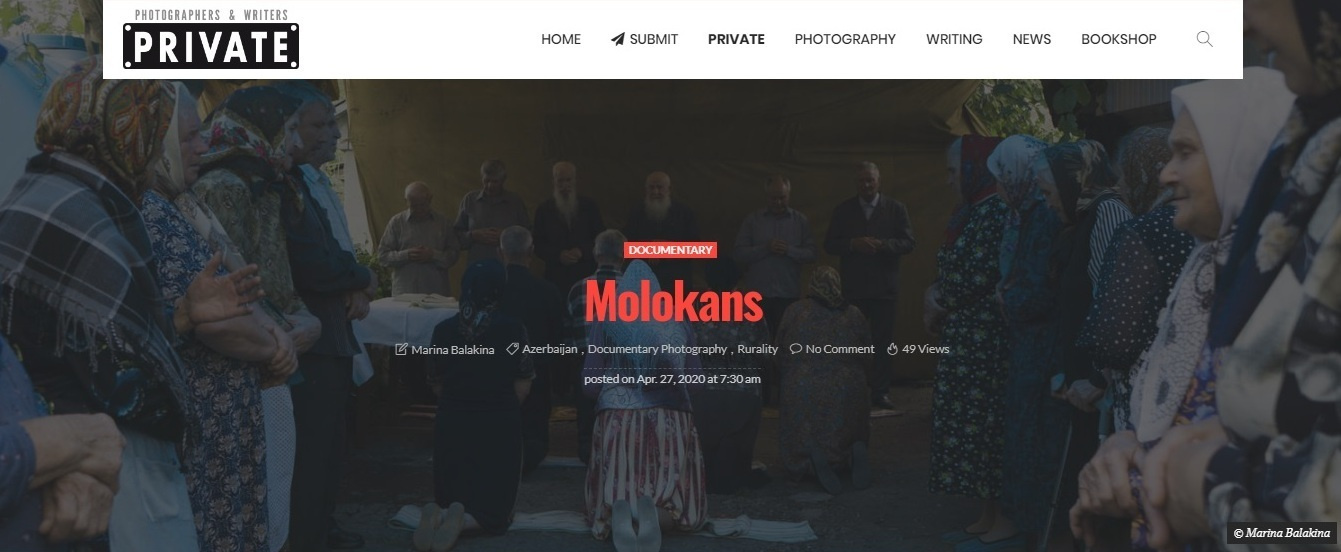Screen dimensions: 1341x552
Task: Open the search magnifier icon
Action: 1204,39
